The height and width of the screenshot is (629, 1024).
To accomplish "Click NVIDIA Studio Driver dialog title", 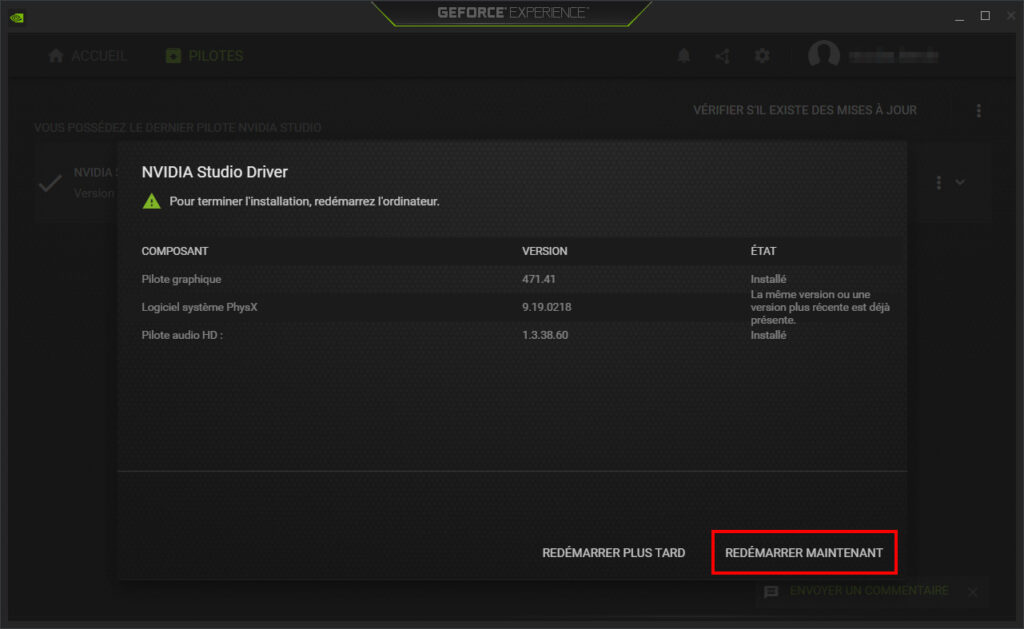I will [214, 172].
